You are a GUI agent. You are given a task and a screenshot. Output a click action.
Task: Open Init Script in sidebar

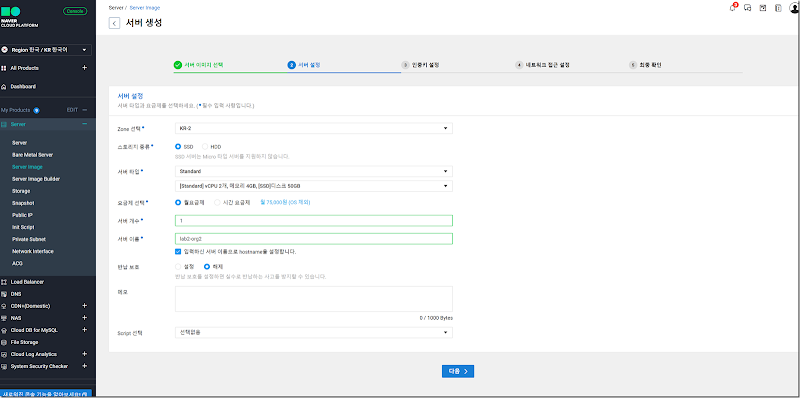pyautogui.click(x=23, y=227)
